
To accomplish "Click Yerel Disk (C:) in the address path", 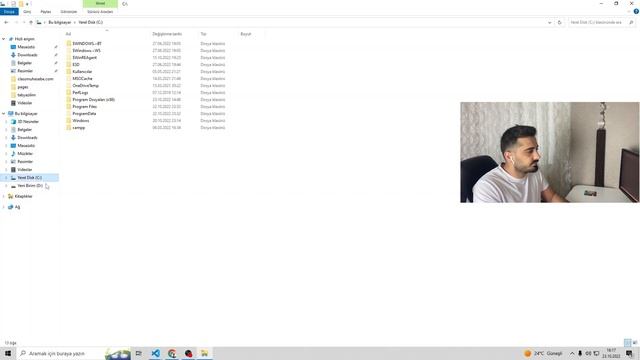I will (91, 22).
